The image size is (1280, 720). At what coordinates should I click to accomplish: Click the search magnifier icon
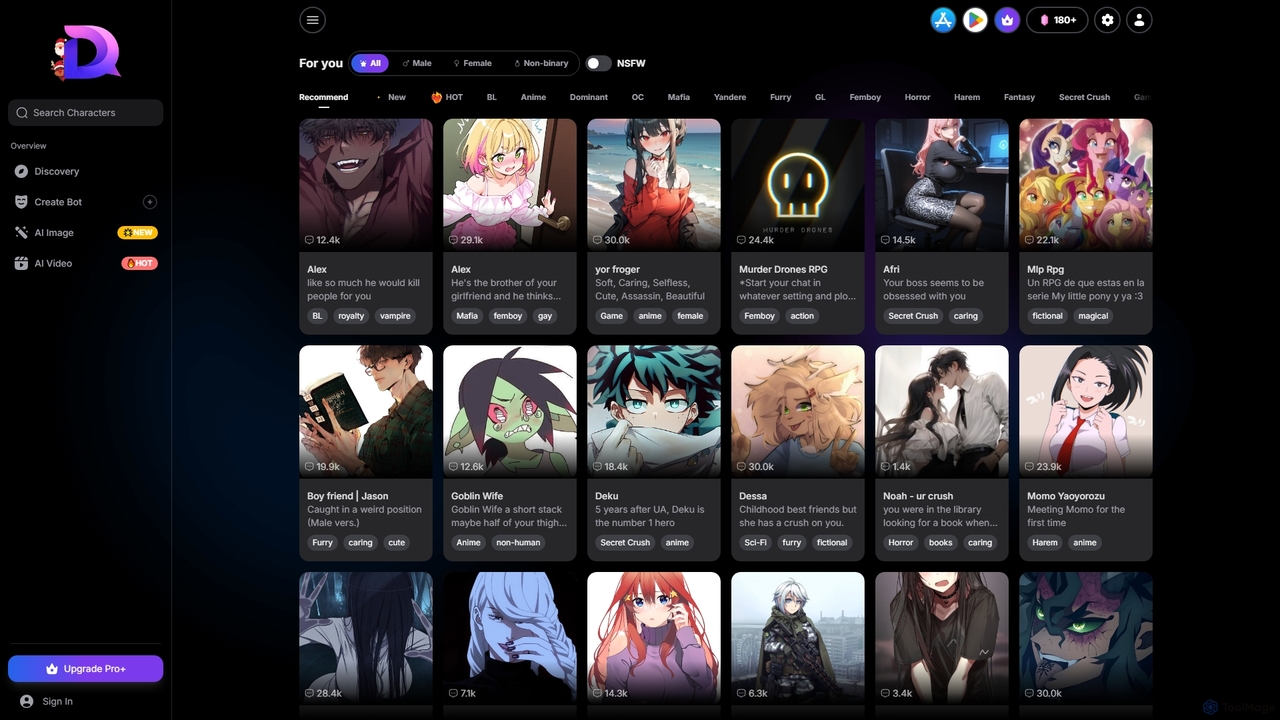coord(22,113)
